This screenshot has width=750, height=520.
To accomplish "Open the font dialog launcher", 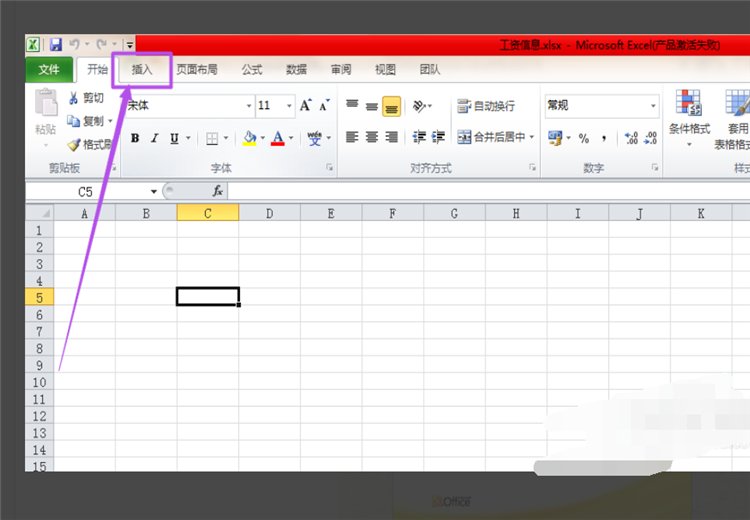I will [x=330, y=167].
